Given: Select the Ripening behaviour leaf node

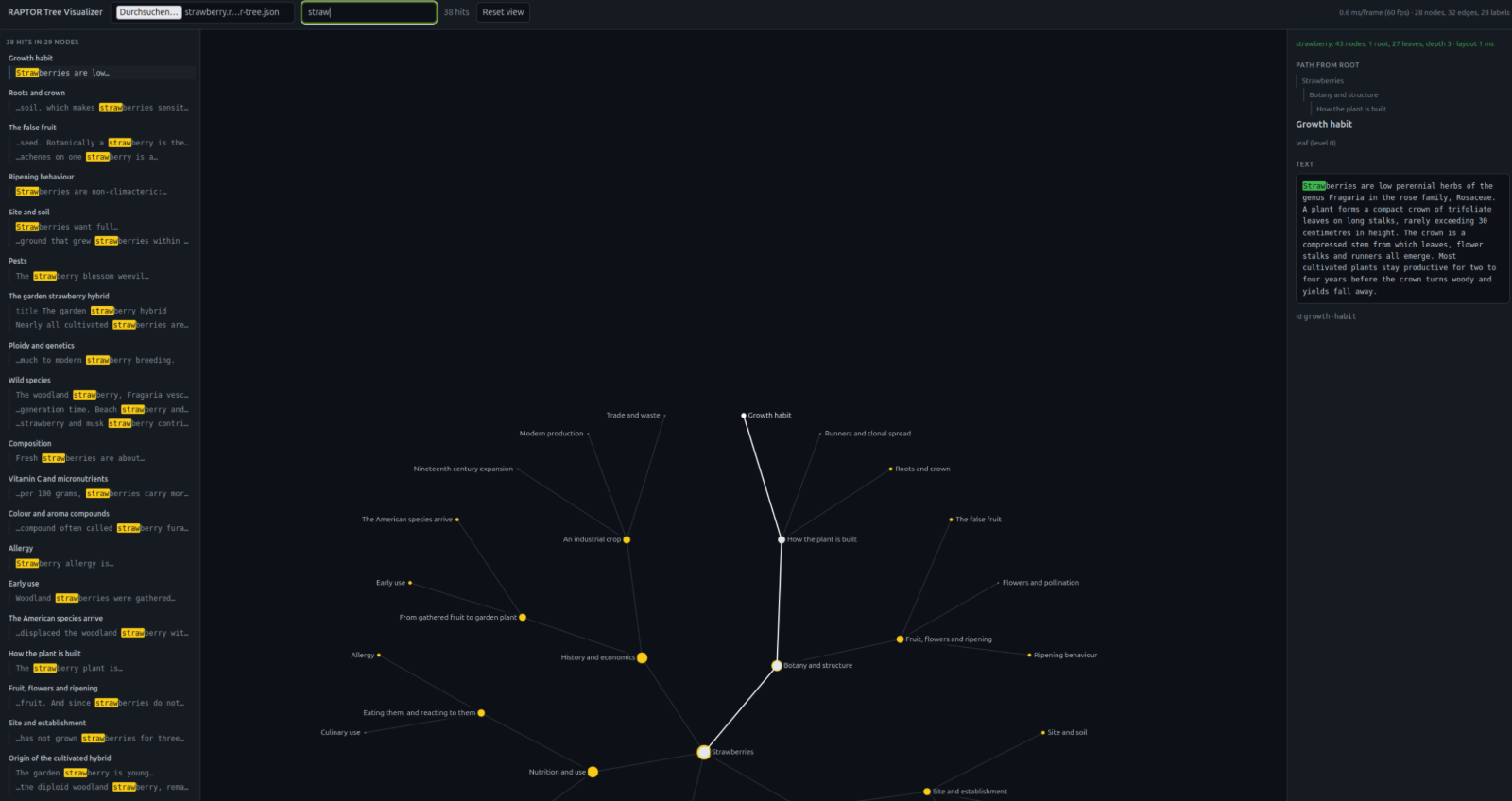Looking at the screenshot, I should click(x=1029, y=655).
